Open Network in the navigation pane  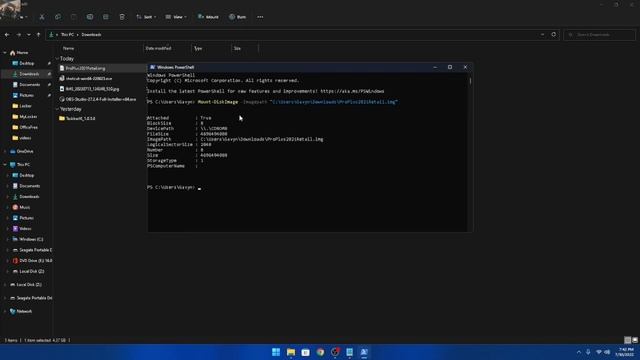[x=24, y=311]
